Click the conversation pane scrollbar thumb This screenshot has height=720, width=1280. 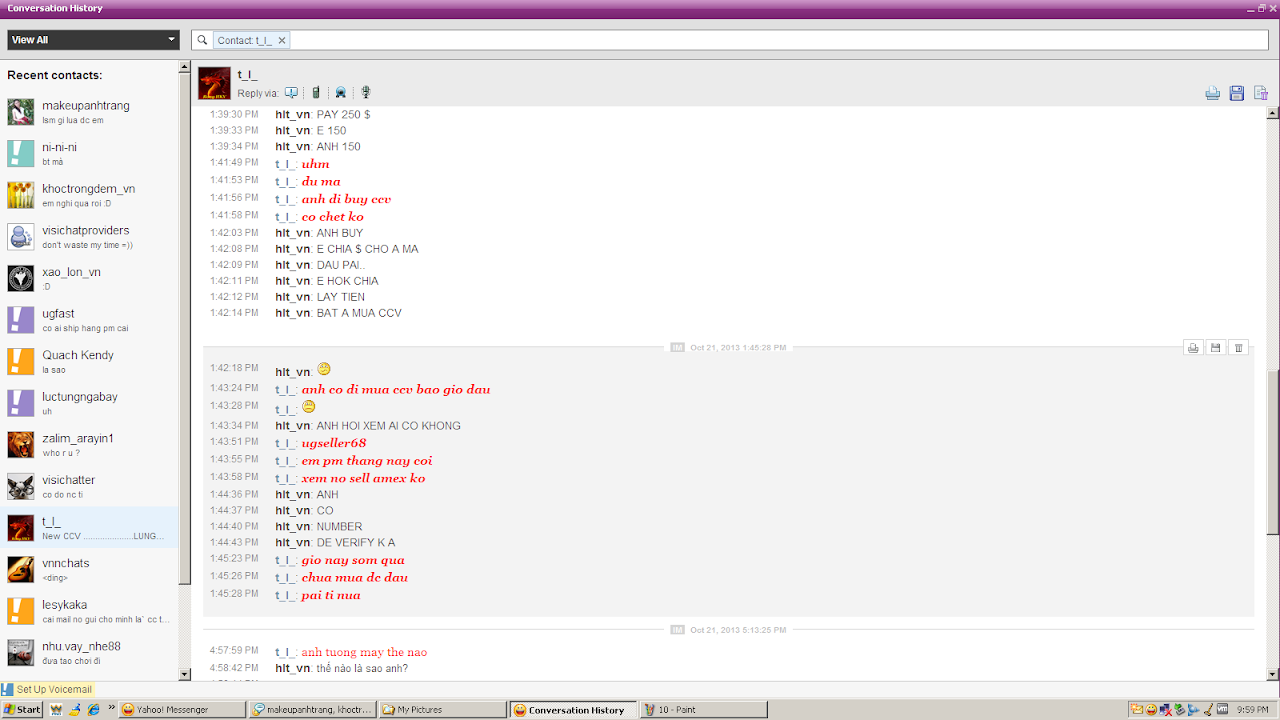tap(1273, 452)
